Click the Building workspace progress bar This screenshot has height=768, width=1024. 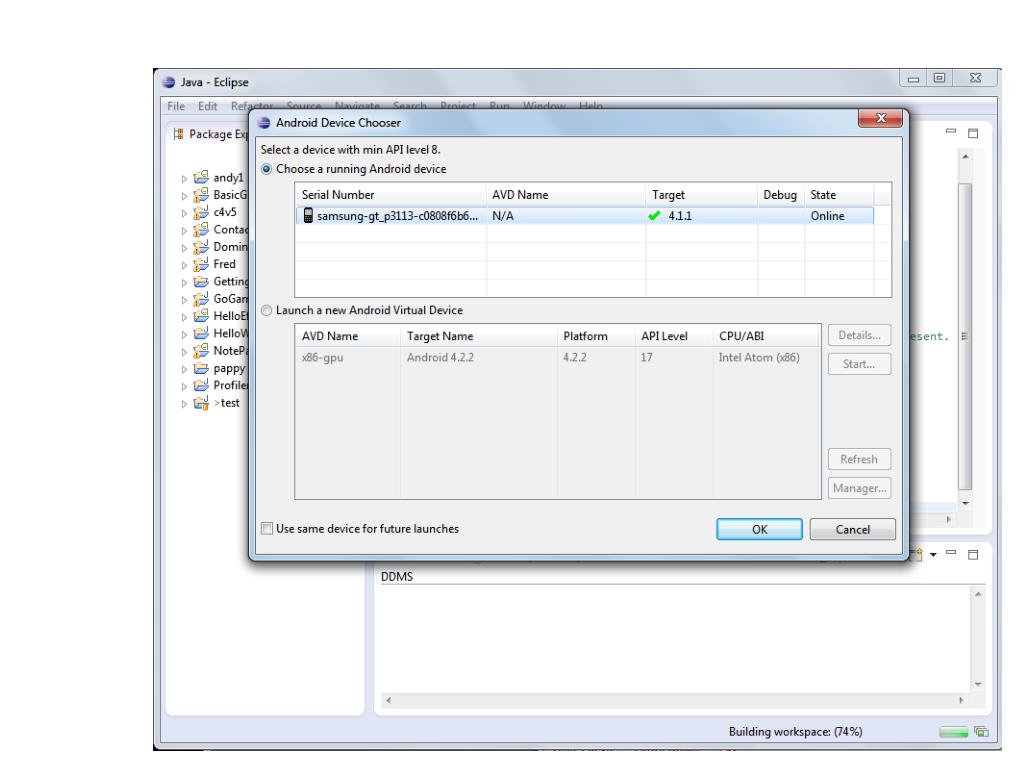coord(953,733)
